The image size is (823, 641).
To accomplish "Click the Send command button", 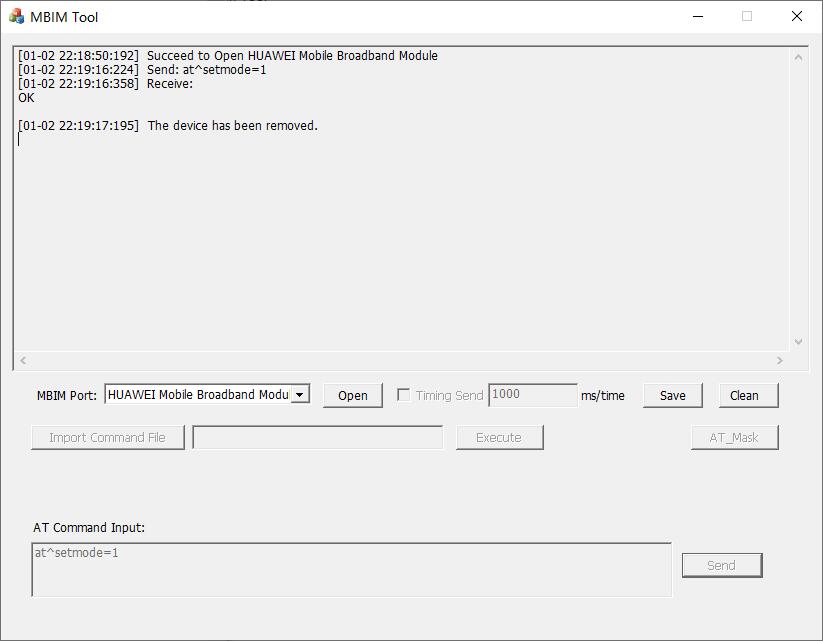I will coord(722,565).
